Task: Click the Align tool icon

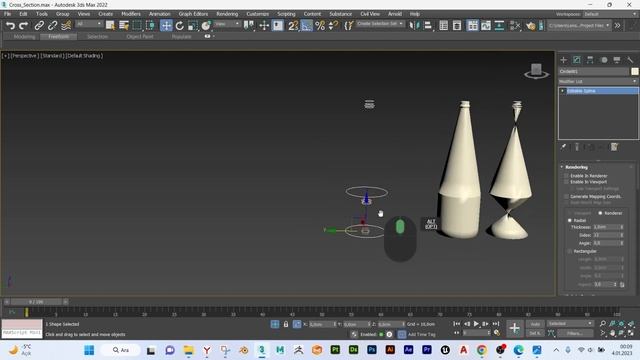Action: click(428, 26)
